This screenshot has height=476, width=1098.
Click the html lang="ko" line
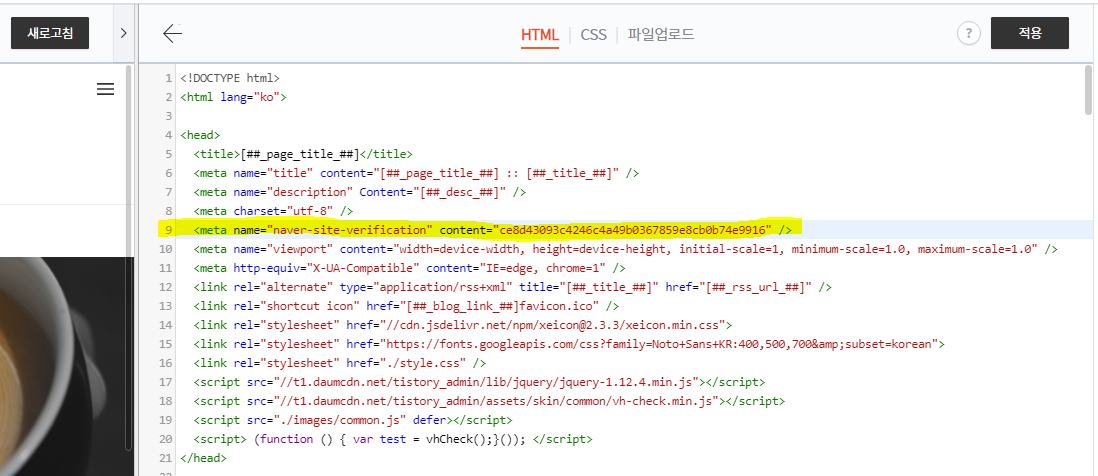[233, 97]
